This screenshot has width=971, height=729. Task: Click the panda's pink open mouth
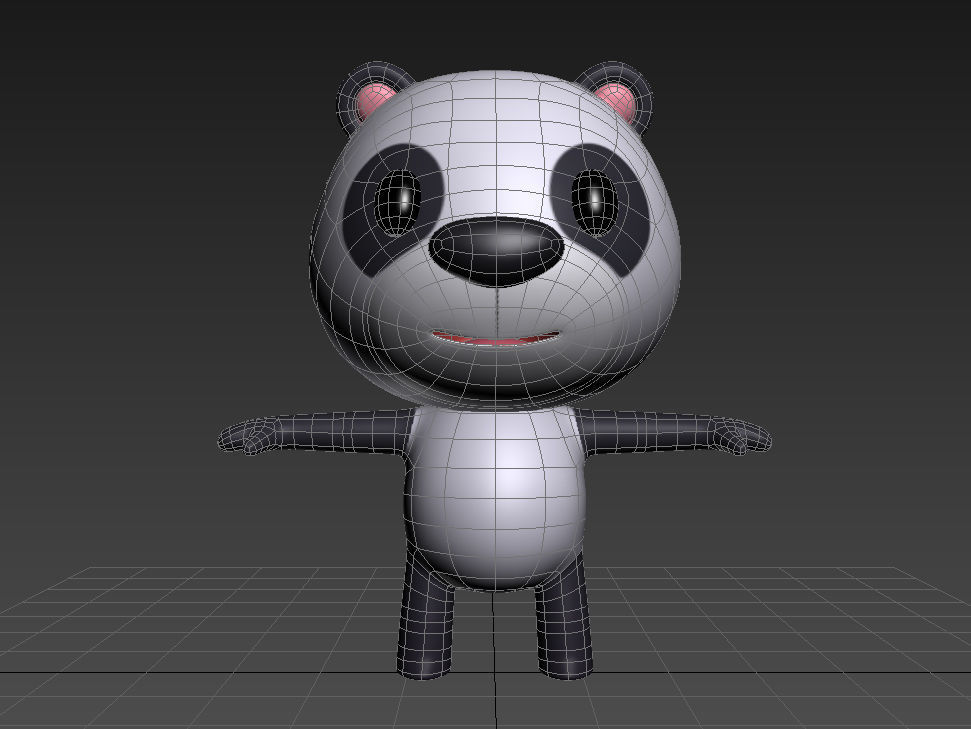495,338
